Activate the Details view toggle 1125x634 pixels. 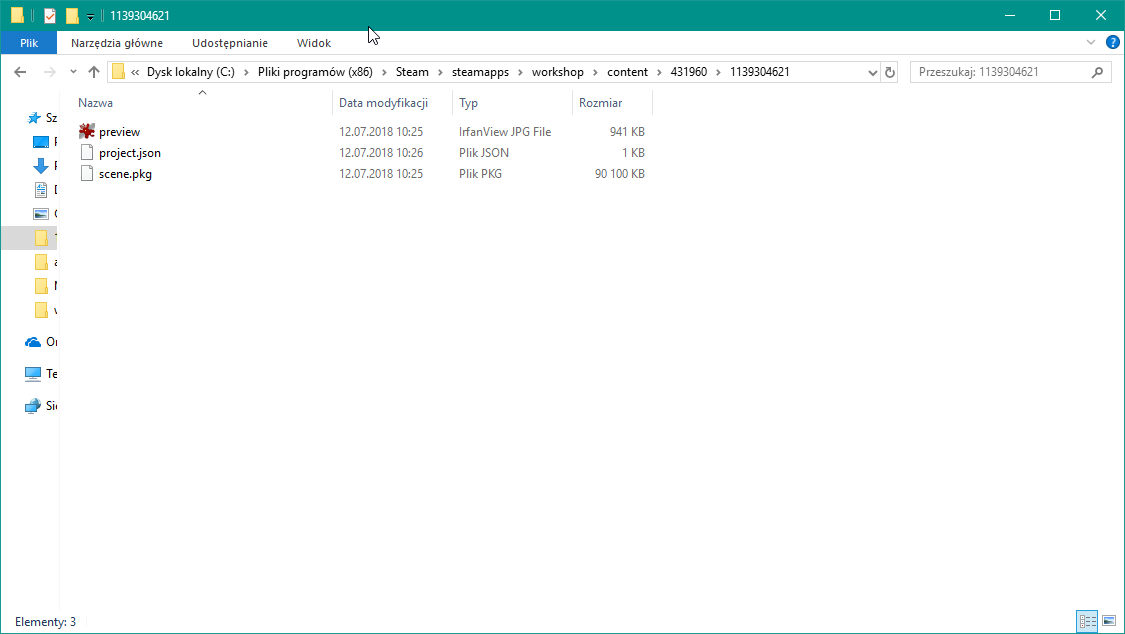click(x=1087, y=621)
